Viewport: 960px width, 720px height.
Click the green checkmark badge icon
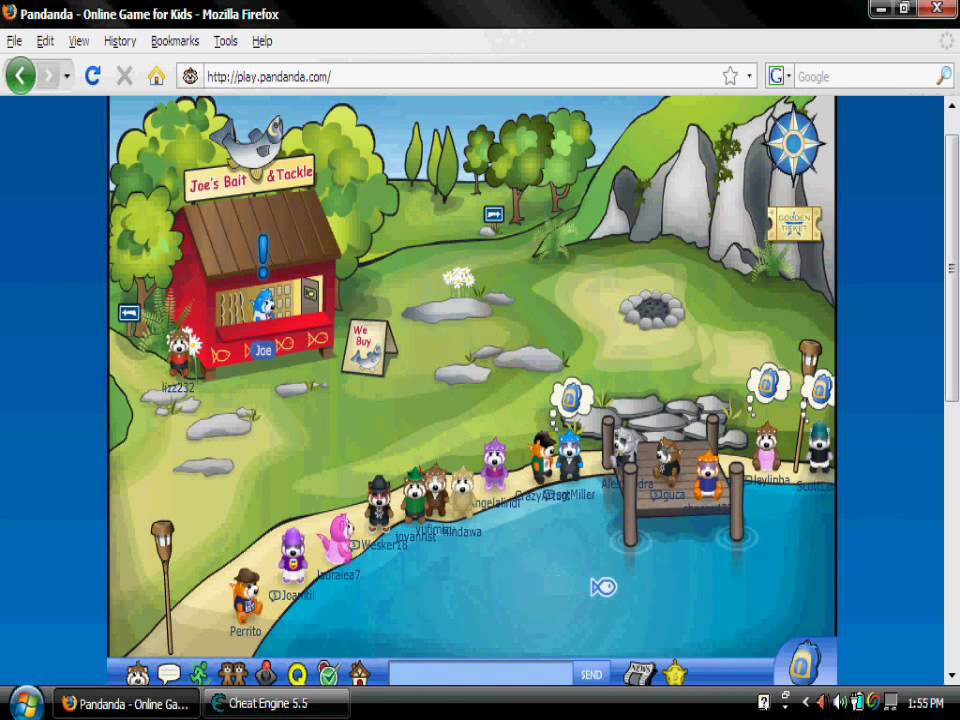tap(329, 674)
